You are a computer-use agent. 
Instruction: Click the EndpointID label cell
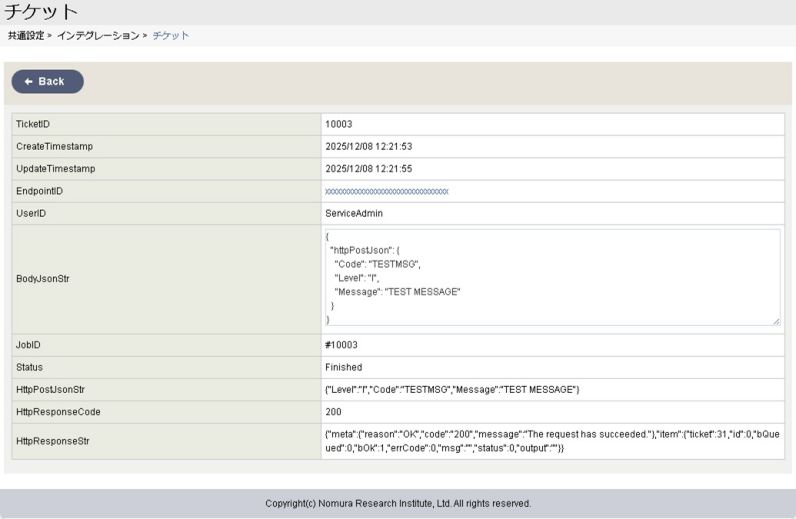[167, 191]
